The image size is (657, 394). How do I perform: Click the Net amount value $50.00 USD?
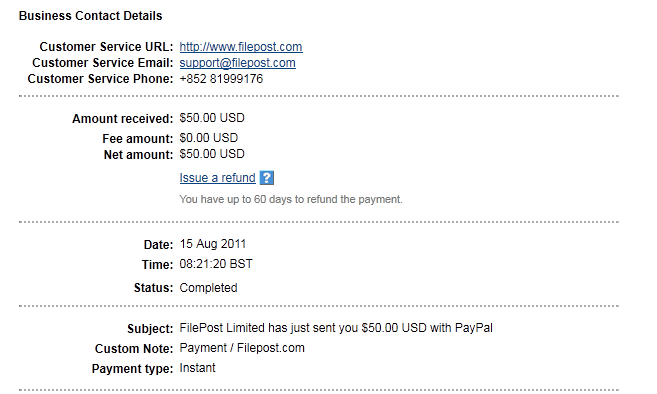[x=212, y=154]
